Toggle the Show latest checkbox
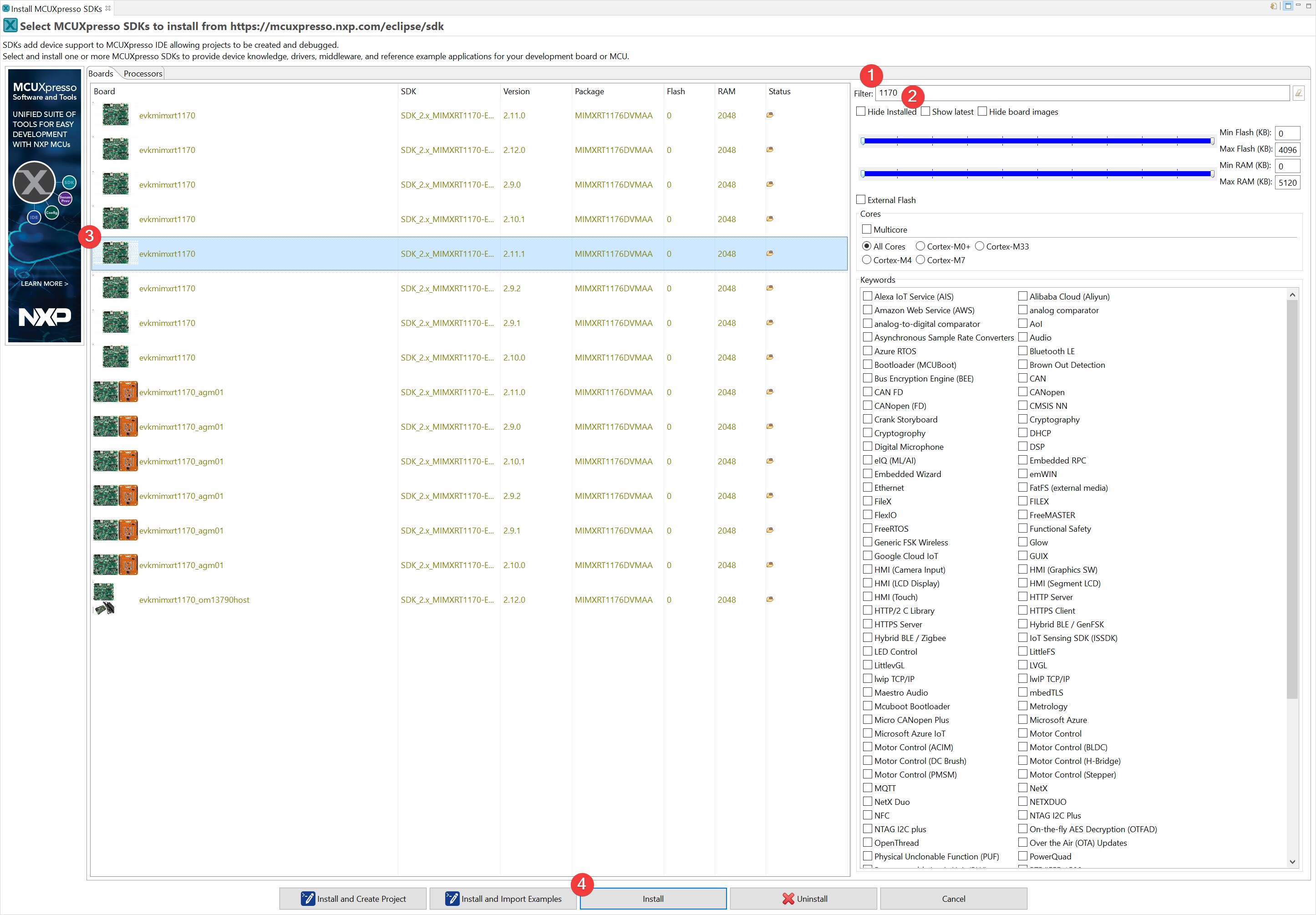The width and height of the screenshot is (1316, 915). point(925,111)
